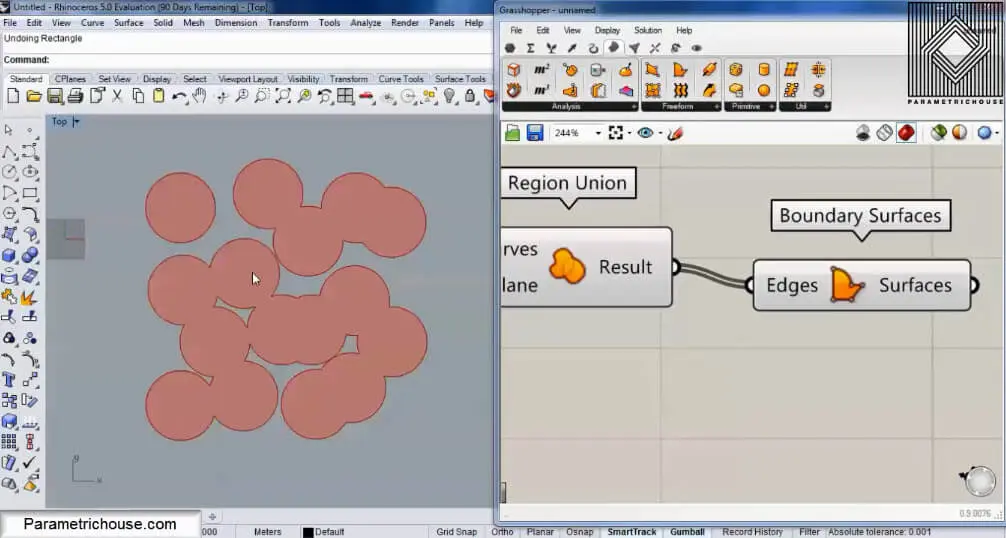Viewport: 1006px width, 538px height.
Task: Click the lock objects padlock icon
Action: coord(470,96)
